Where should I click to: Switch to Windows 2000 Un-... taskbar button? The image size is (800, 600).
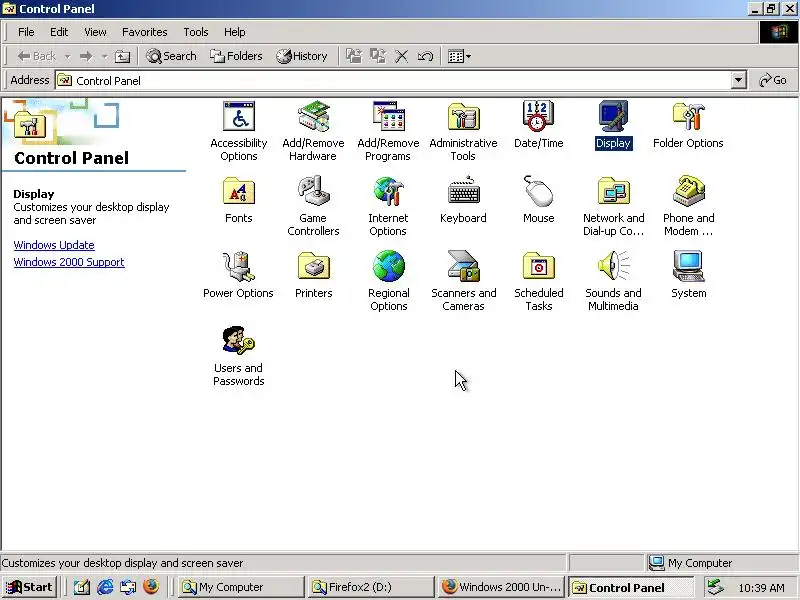coord(501,587)
